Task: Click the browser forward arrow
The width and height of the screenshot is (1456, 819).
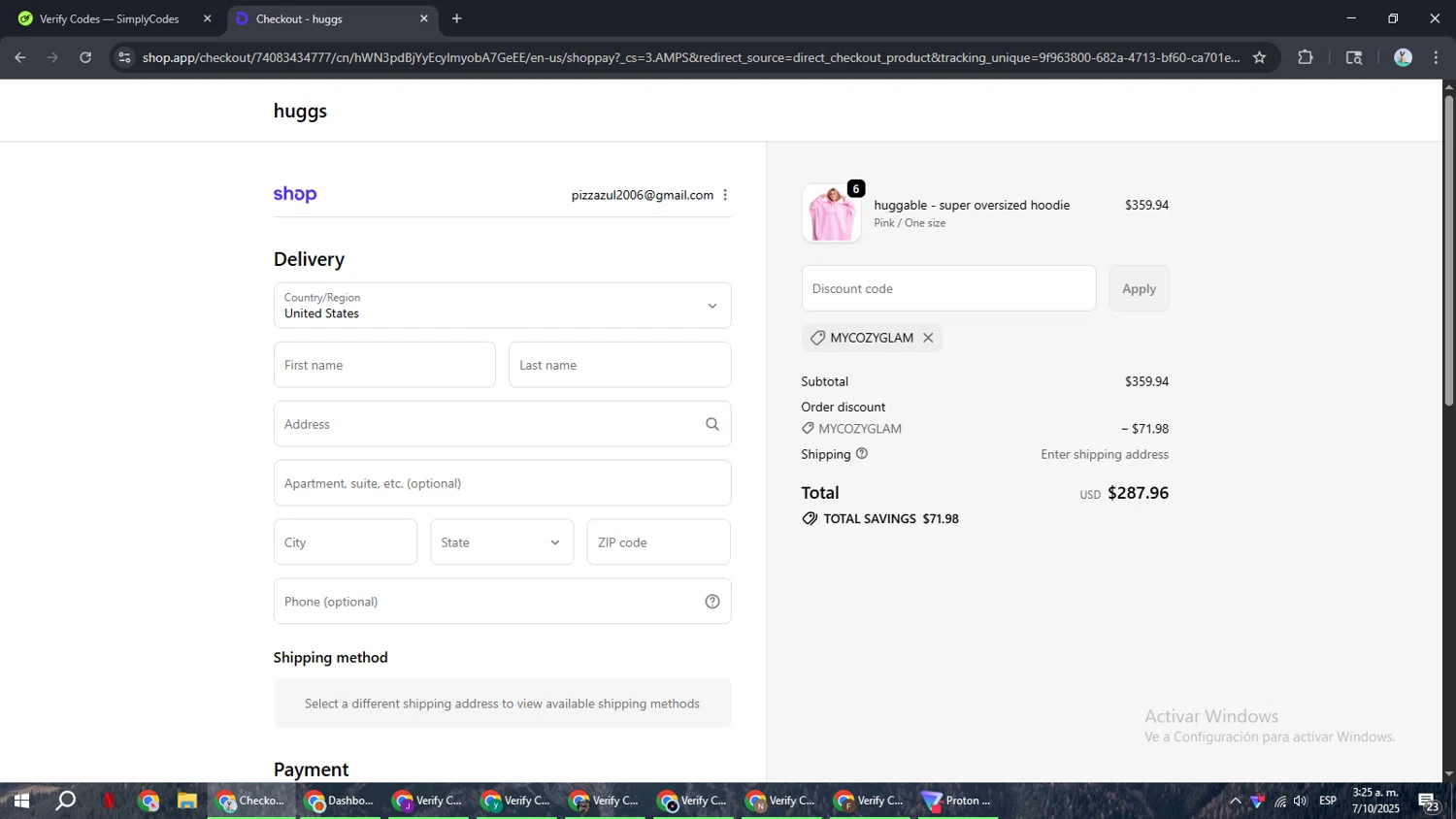Action: coord(52,57)
